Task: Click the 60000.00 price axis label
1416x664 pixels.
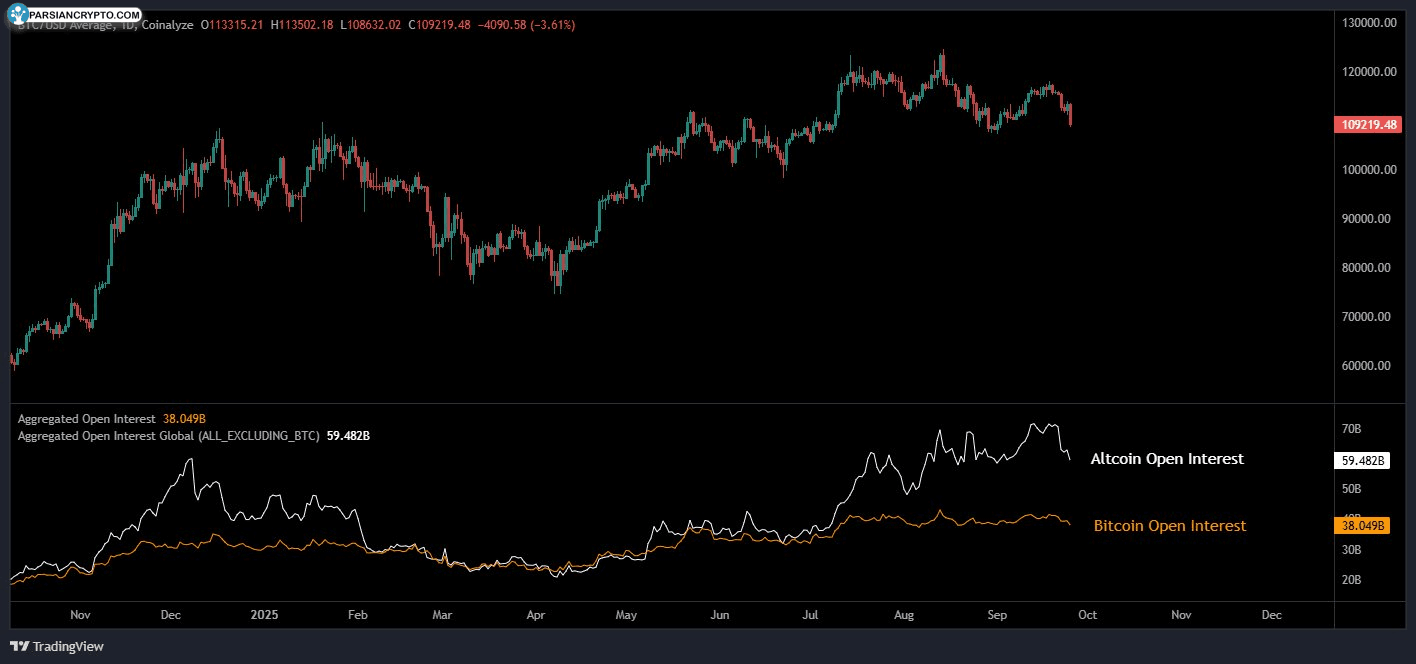Action: (x=1368, y=366)
